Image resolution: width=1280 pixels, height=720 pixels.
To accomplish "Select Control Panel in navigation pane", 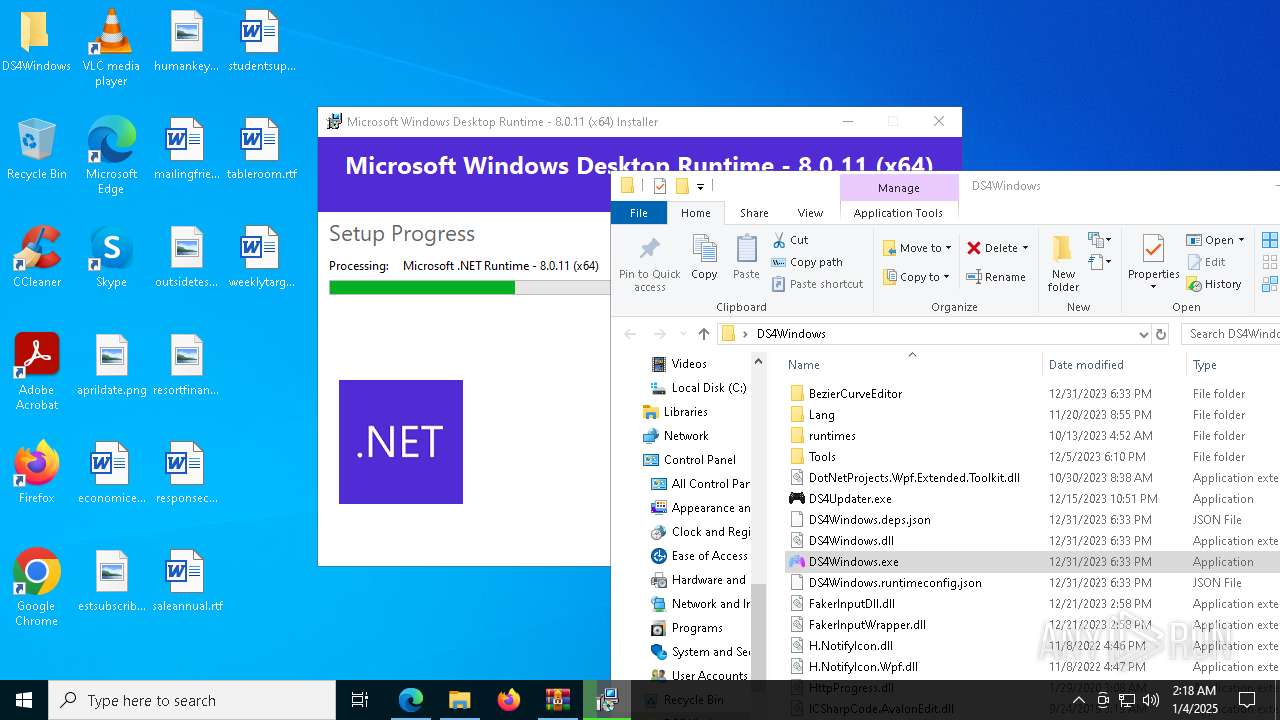I will pyautogui.click(x=689, y=460).
